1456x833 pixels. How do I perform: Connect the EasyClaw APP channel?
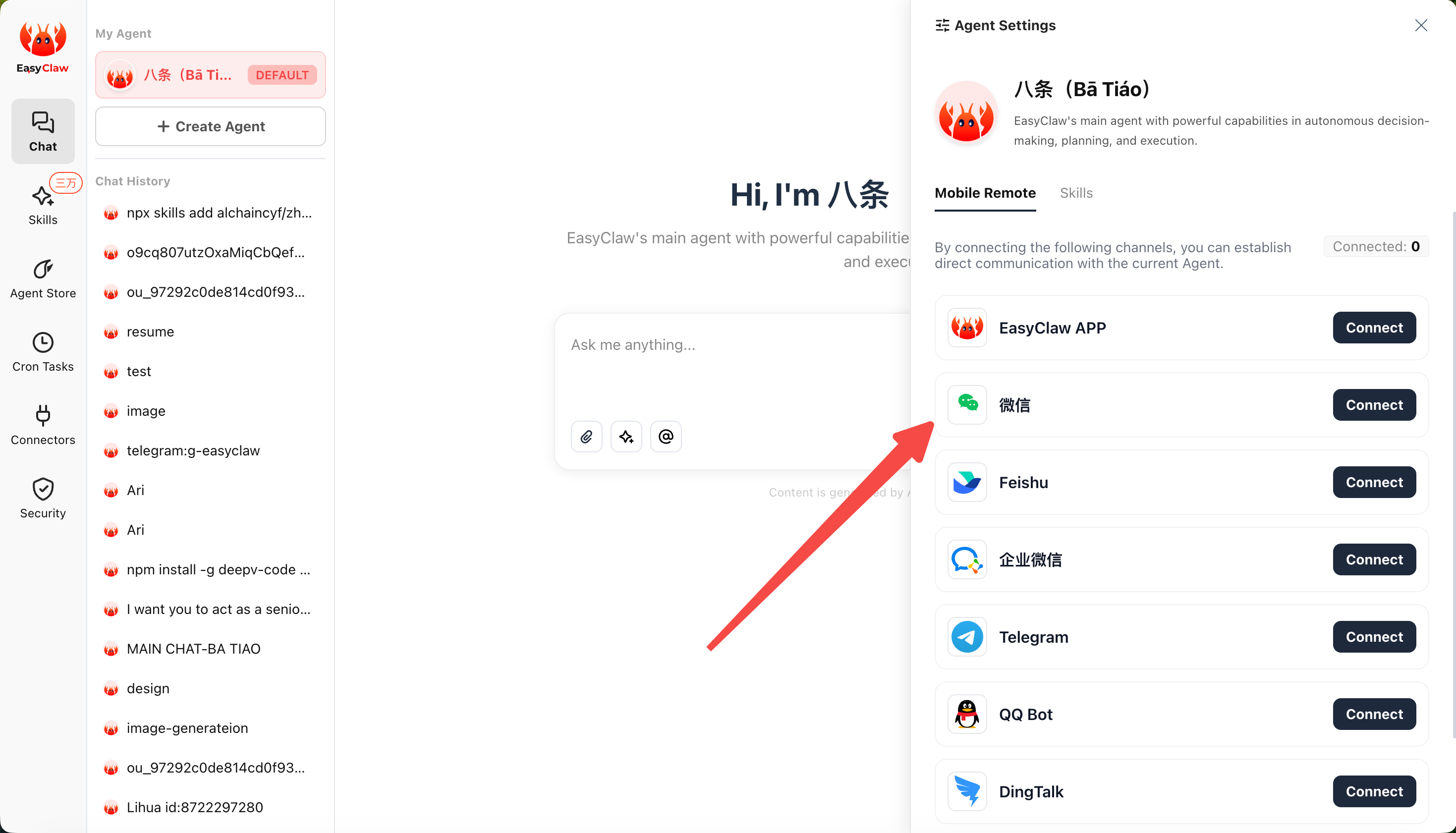1374,328
